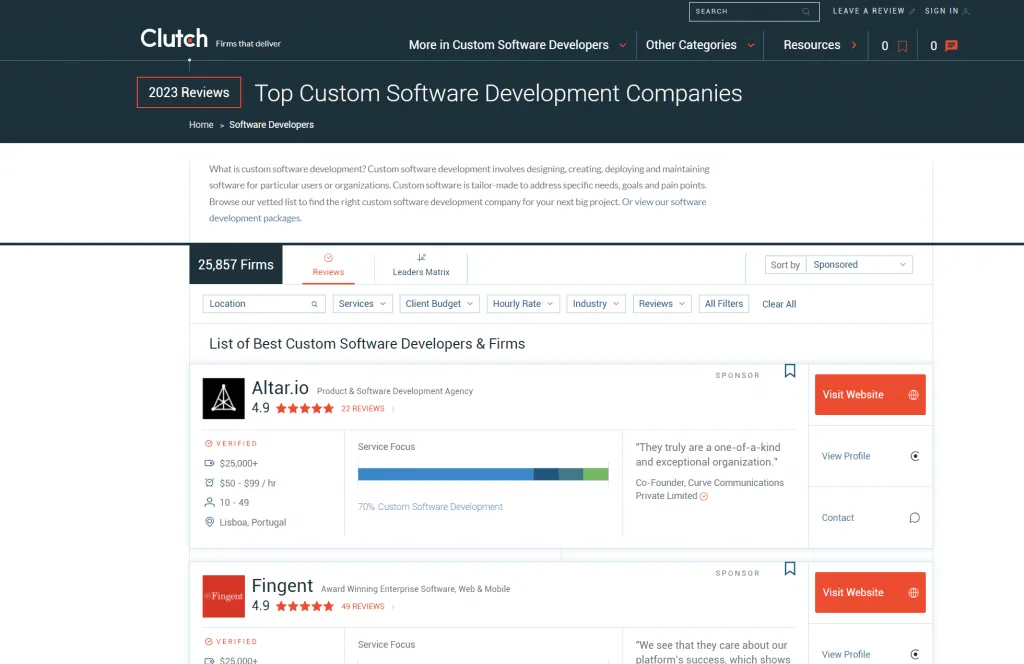
Task: Open the Services filter dropdown
Action: pyautogui.click(x=362, y=304)
